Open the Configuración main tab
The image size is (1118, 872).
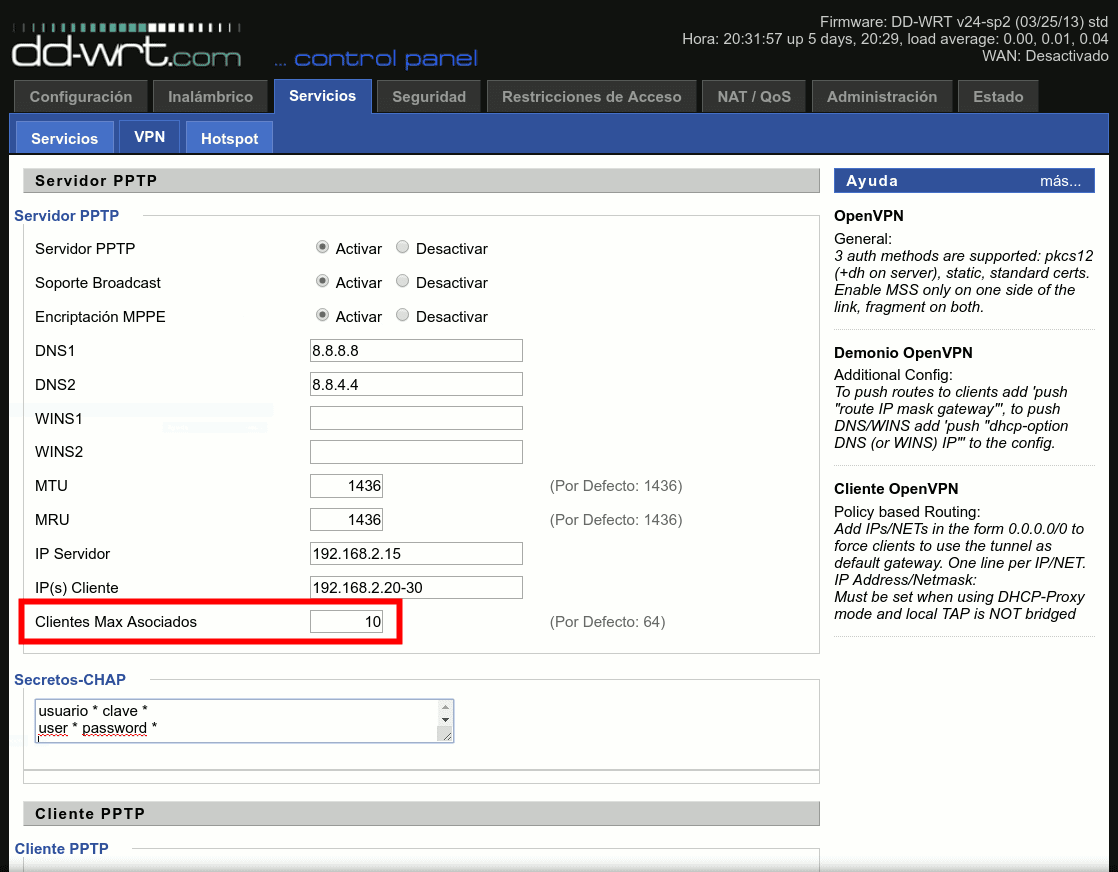(x=81, y=97)
